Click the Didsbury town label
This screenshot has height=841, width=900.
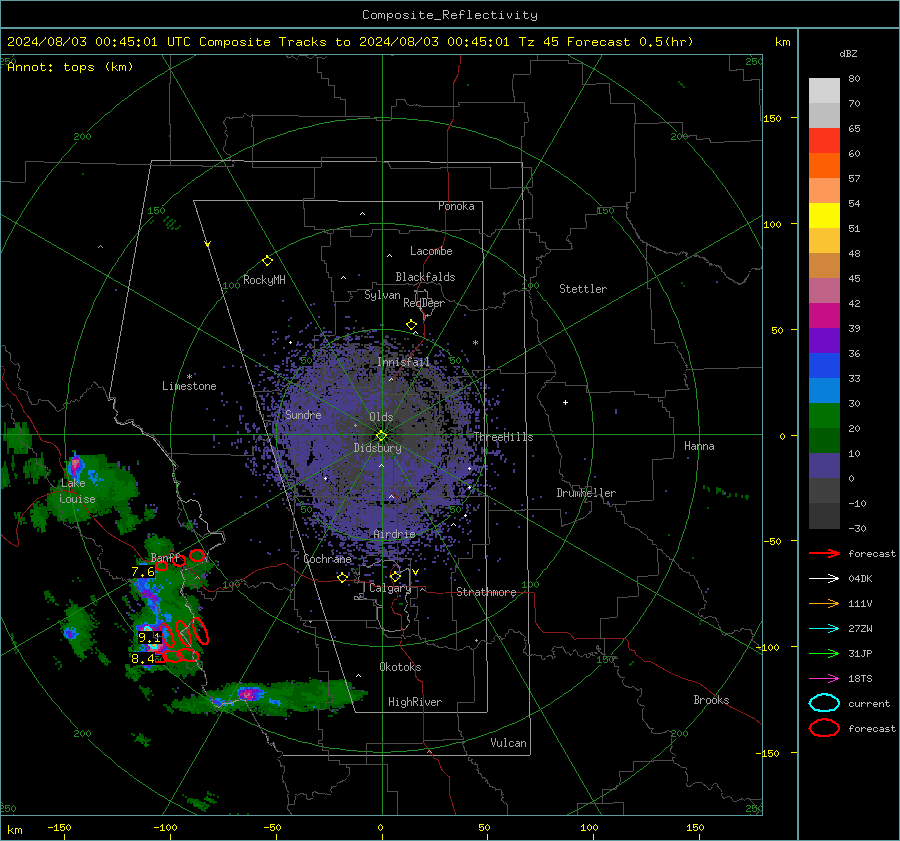(x=377, y=448)
